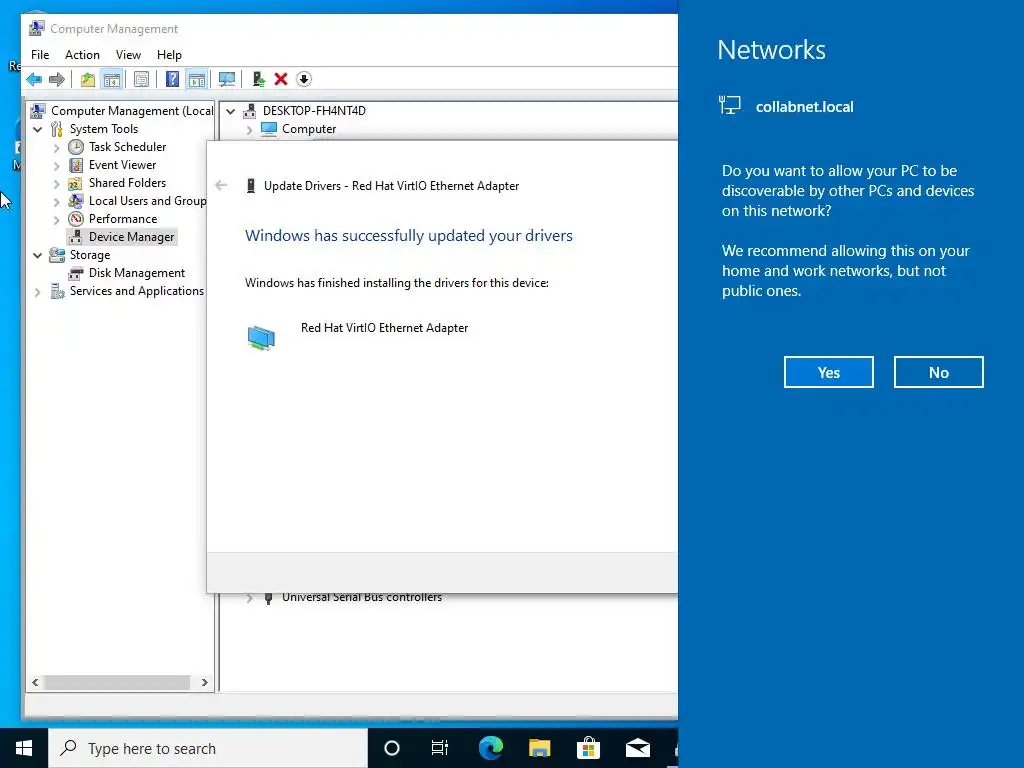Open the Action menu
Image resolution: width=1024 pixels, height=768 pixels.
point(82,55)
